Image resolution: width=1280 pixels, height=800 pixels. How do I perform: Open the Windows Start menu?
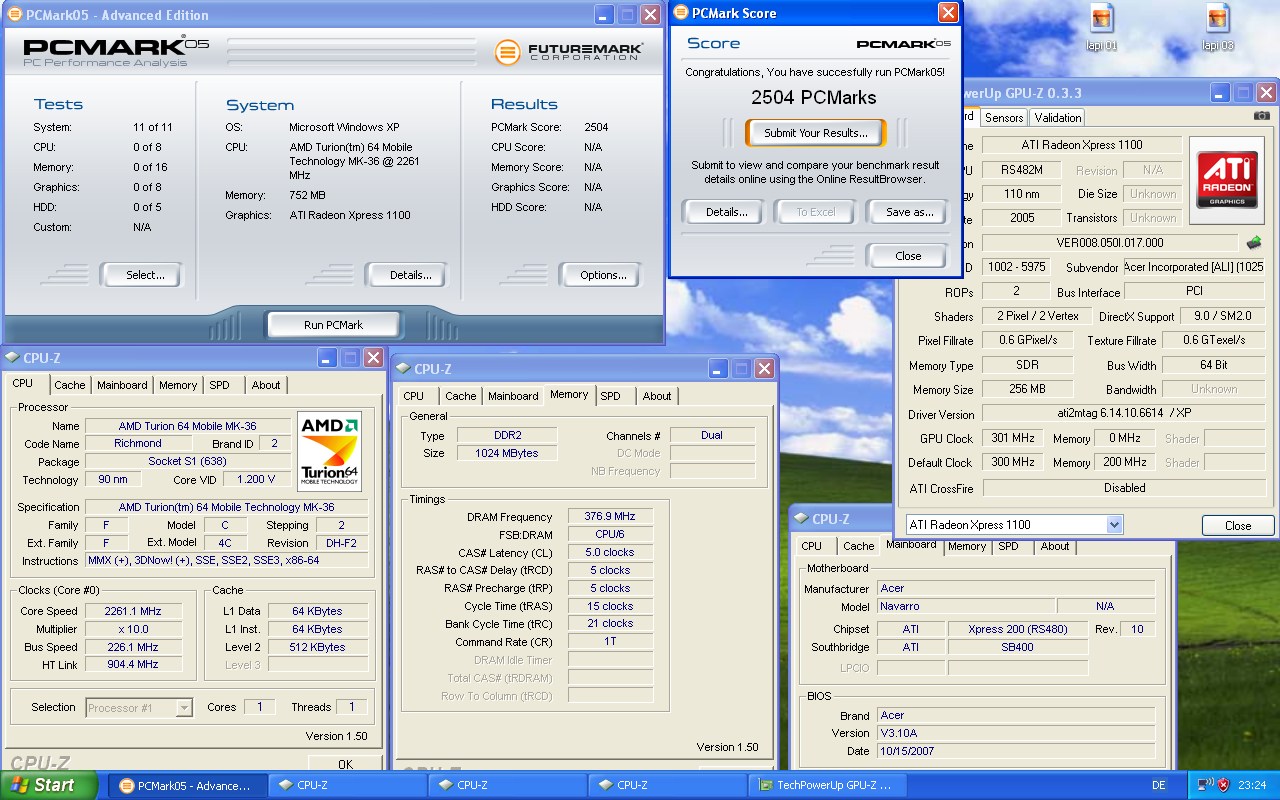pos(49,785)
